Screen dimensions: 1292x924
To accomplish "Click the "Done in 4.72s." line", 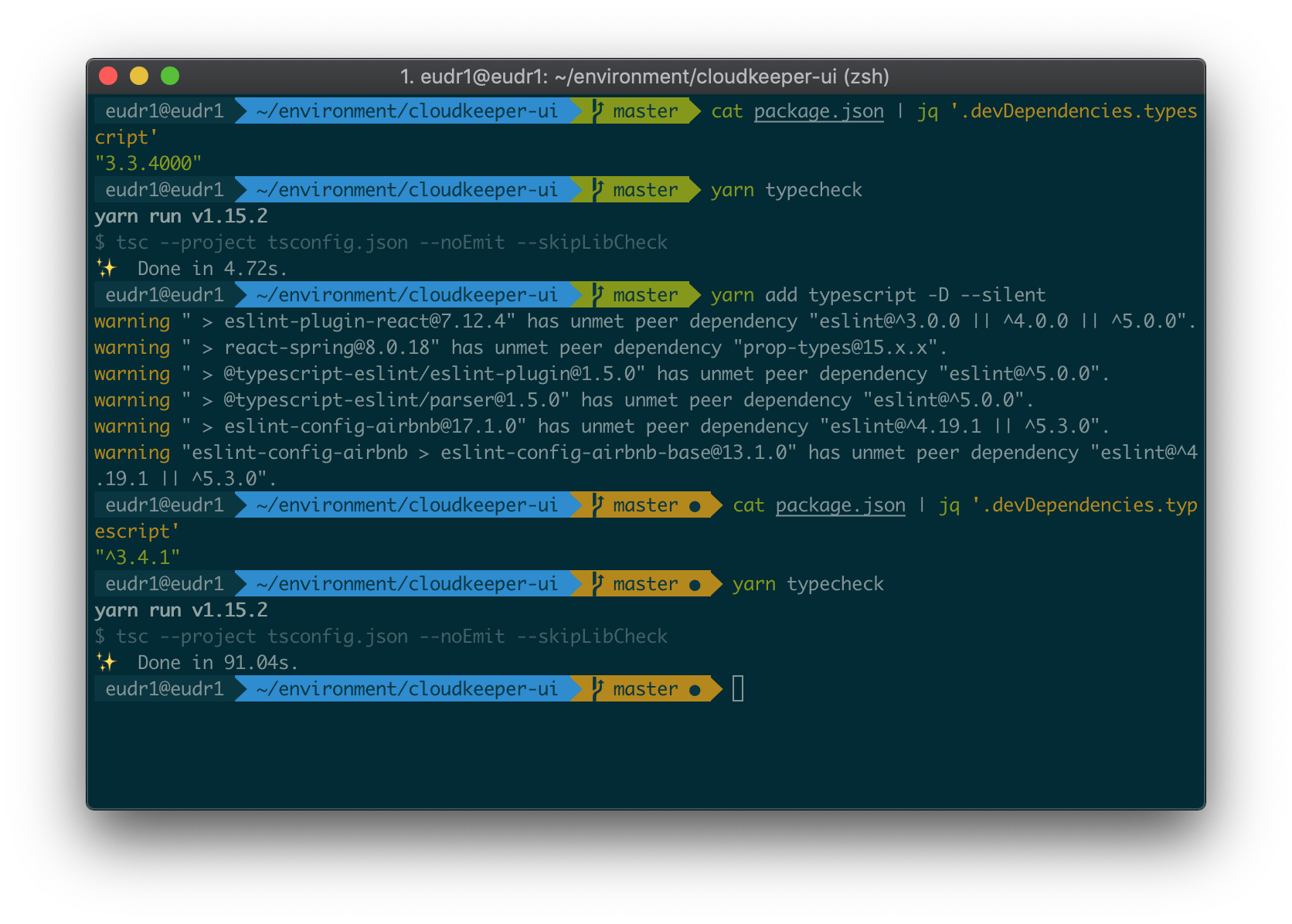I will click(x=191, y=269).
